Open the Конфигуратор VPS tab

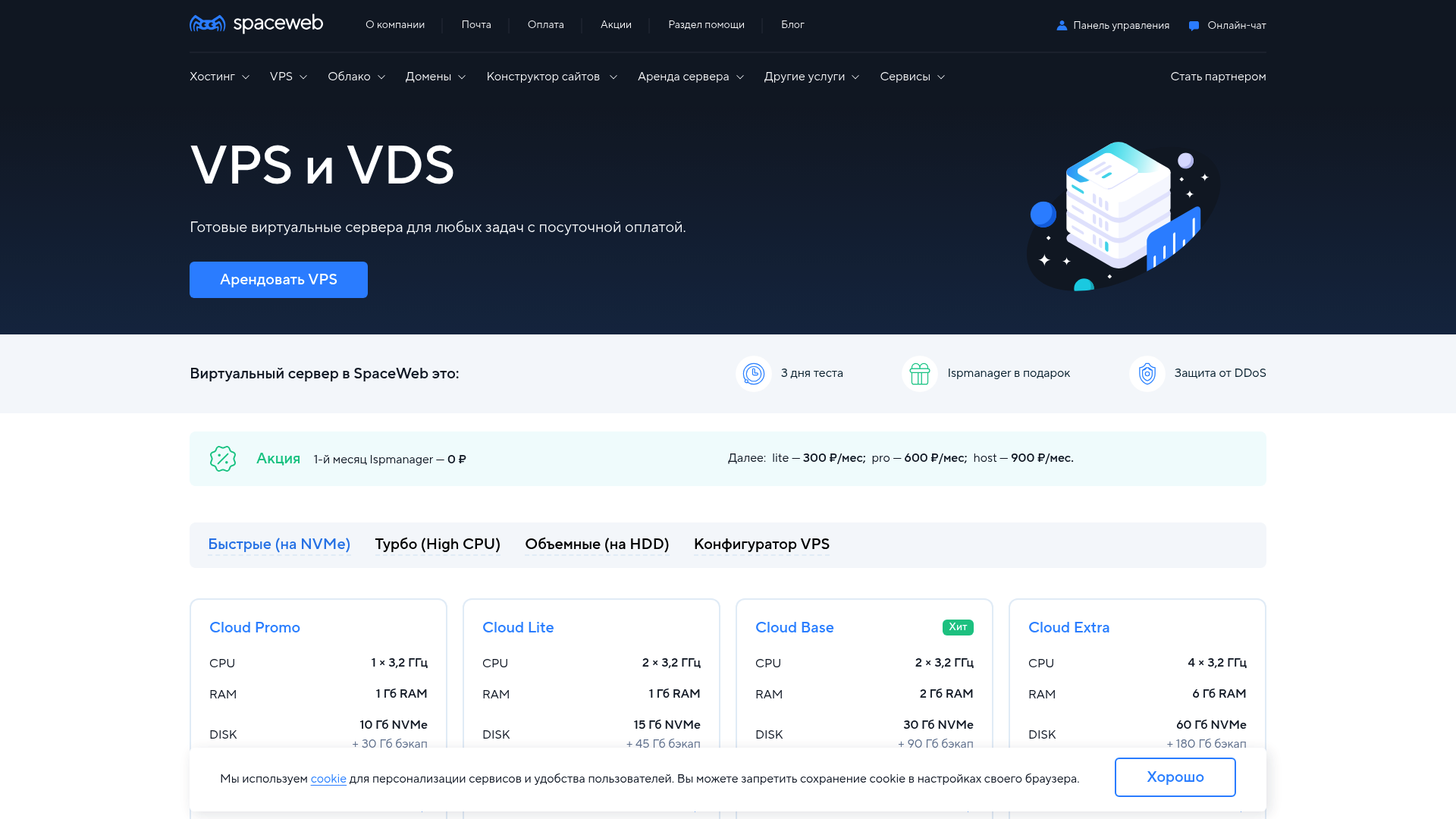click(x=761, y=544)
